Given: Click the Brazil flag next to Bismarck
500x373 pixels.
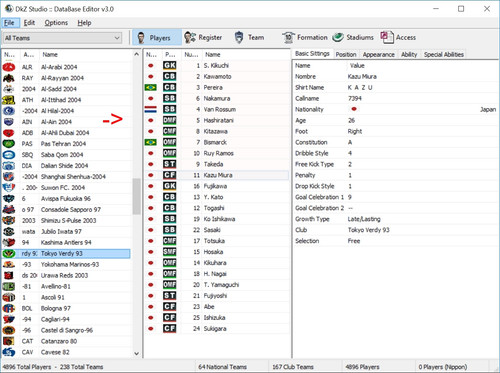Looking at the screenshot, I should click(x=151, y=142).
